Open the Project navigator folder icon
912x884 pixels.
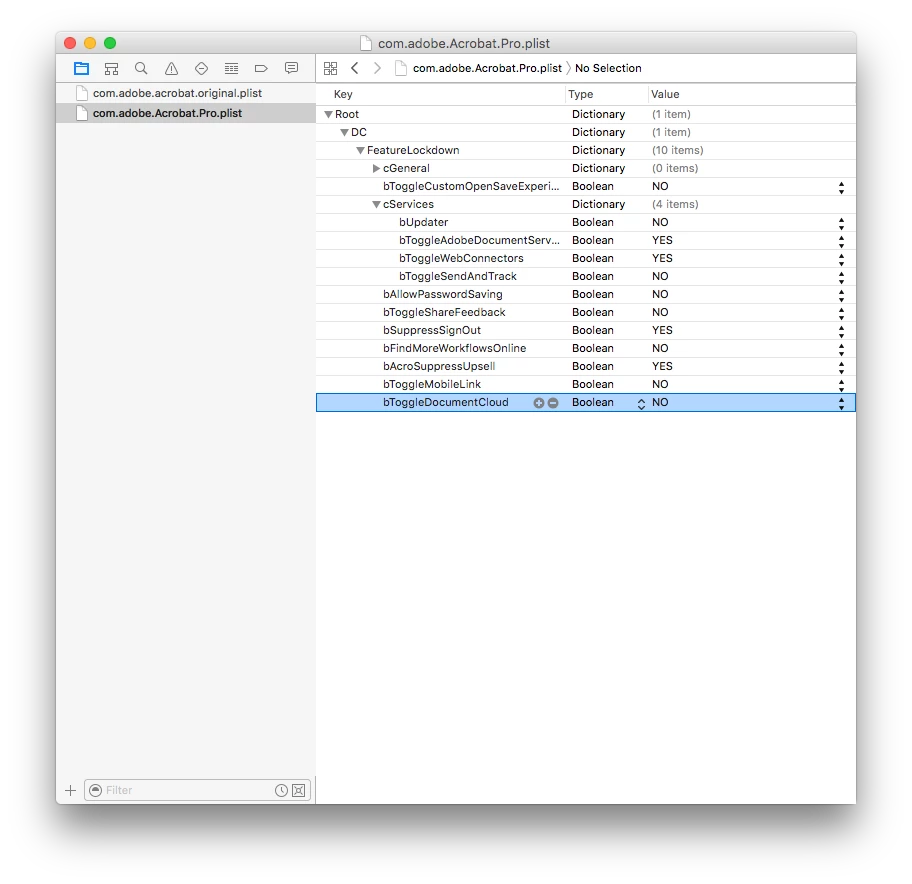[x=81, y=69]
